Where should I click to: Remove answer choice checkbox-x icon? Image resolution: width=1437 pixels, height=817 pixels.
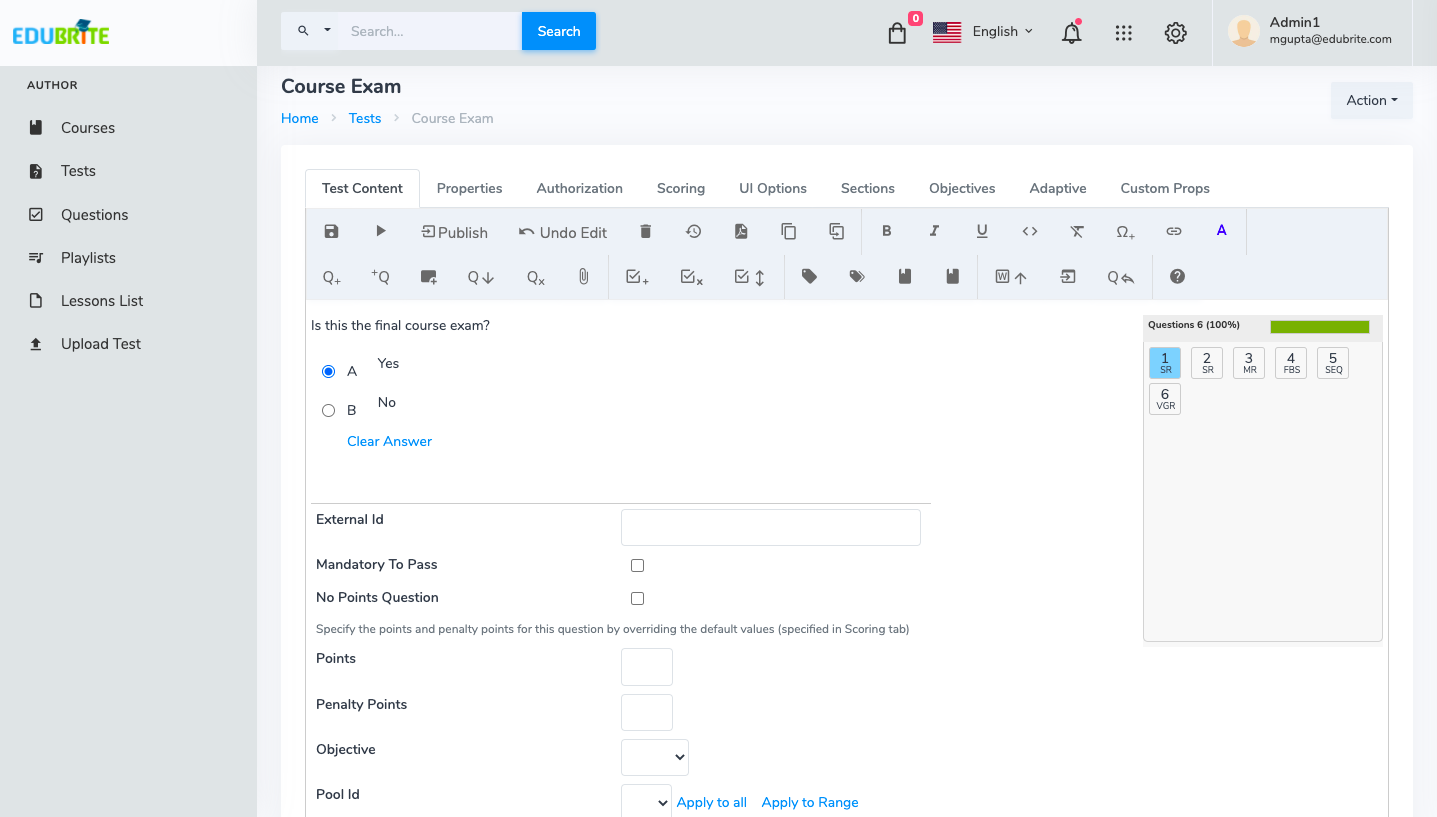(x=691, y=277)
